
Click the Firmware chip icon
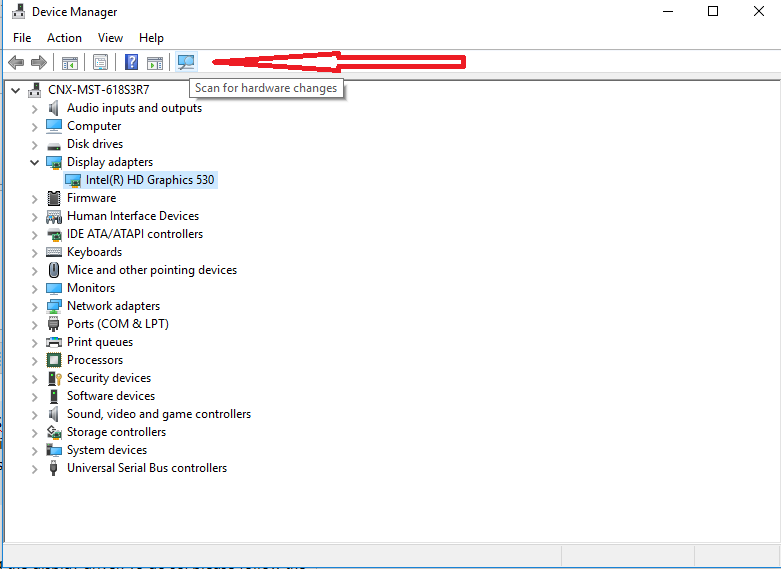point(54,198)
